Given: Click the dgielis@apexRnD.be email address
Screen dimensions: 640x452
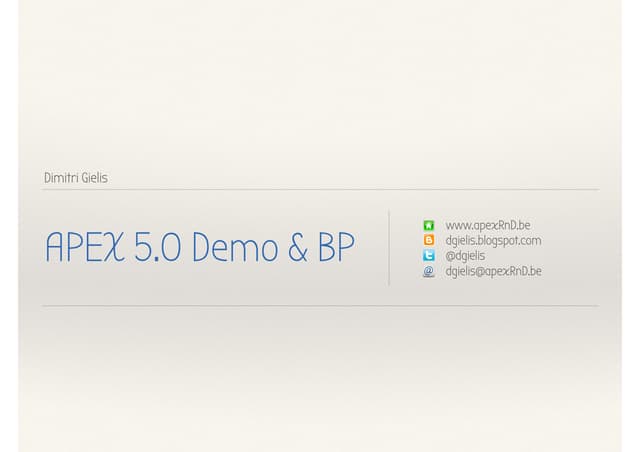Looking at the screenshot, I should (493, 272).
